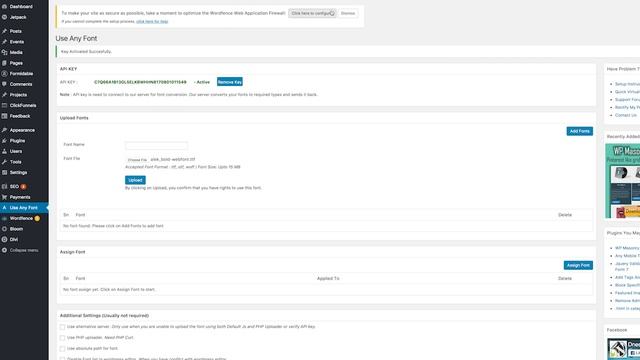Image resolution: width=640 pixels, height=360 pixels.
Task: Click the Pages sidebar icon
Action: (x=4, y=63)
